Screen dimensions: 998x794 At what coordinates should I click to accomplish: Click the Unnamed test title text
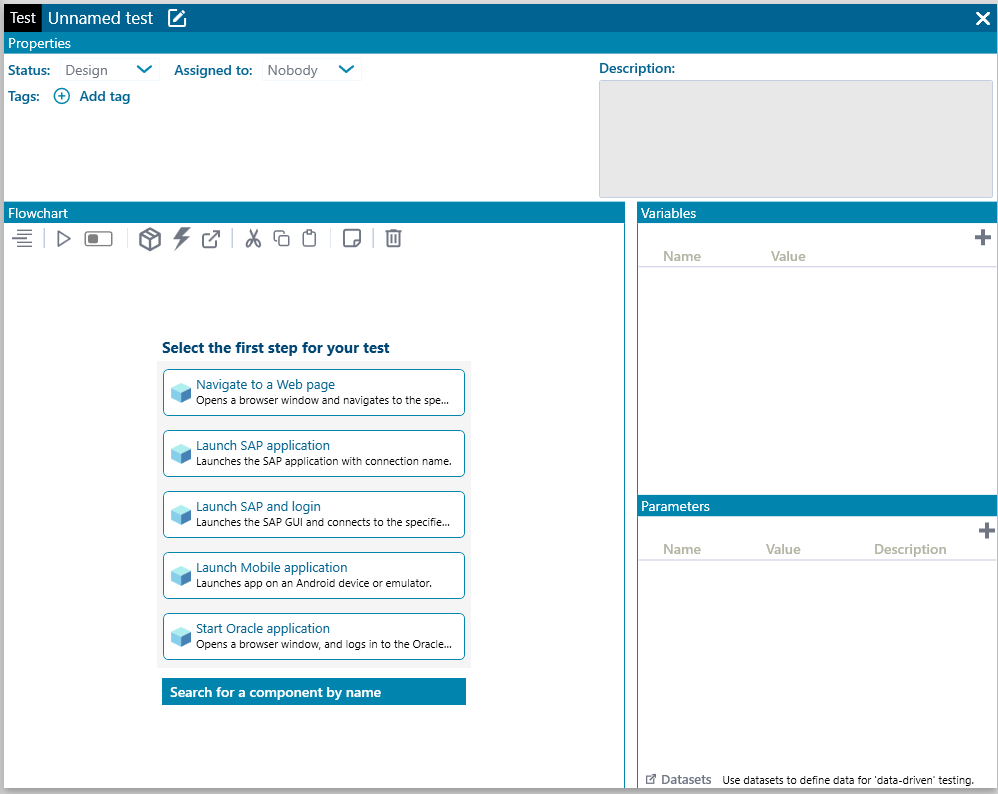point(101,18)
